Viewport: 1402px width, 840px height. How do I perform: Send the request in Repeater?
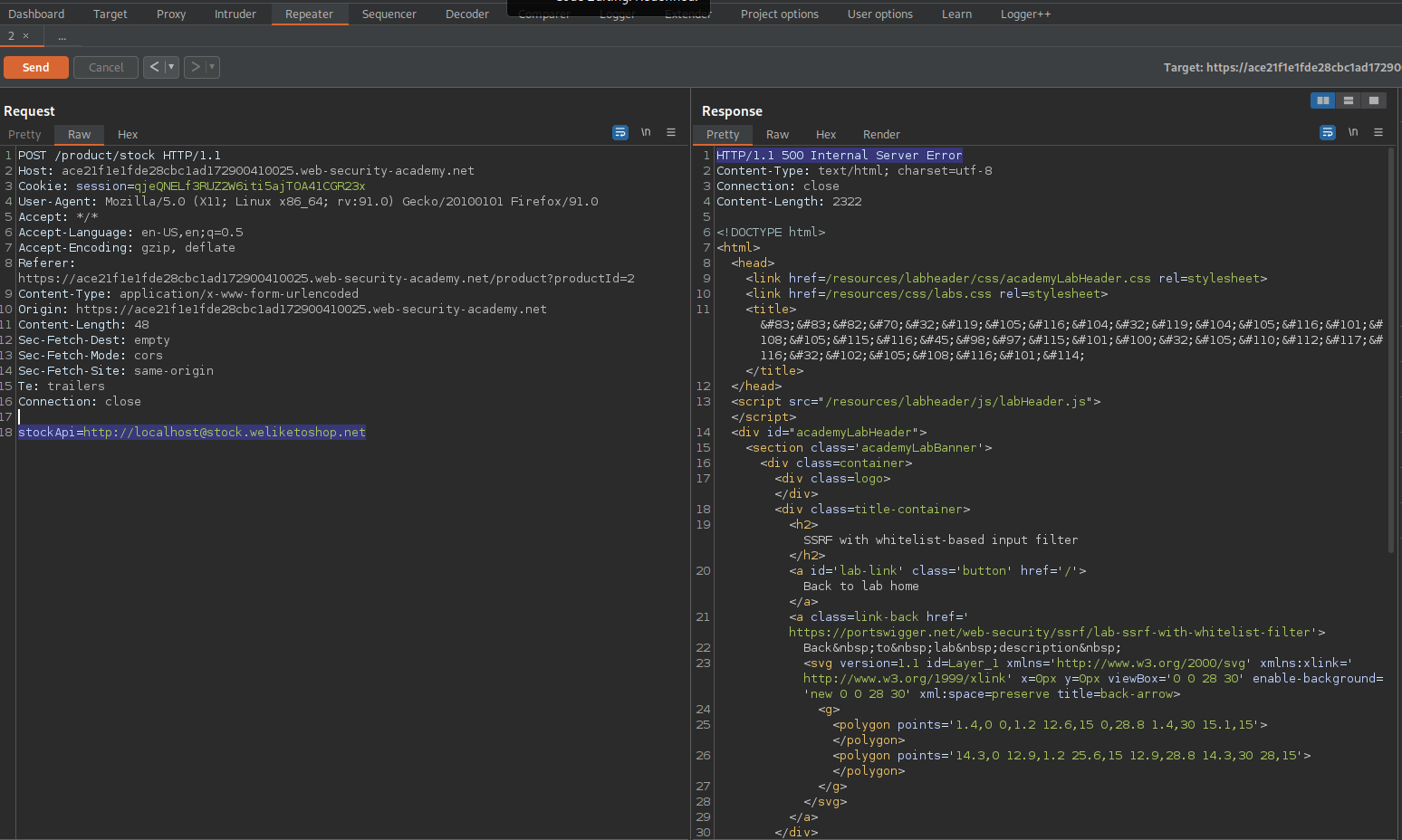(36, 68)
